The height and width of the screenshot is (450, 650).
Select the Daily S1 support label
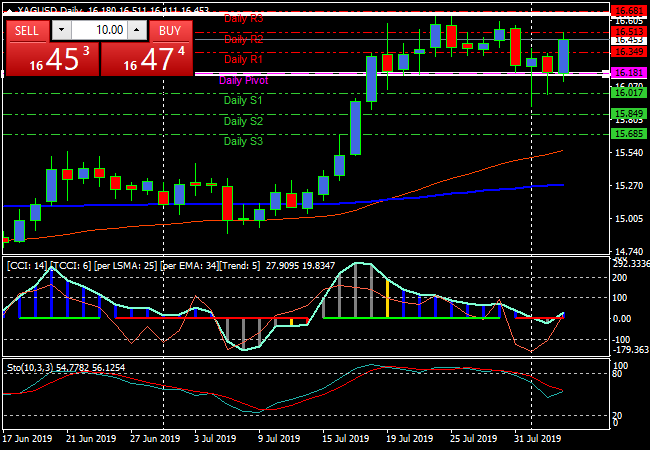coord(243,101)
